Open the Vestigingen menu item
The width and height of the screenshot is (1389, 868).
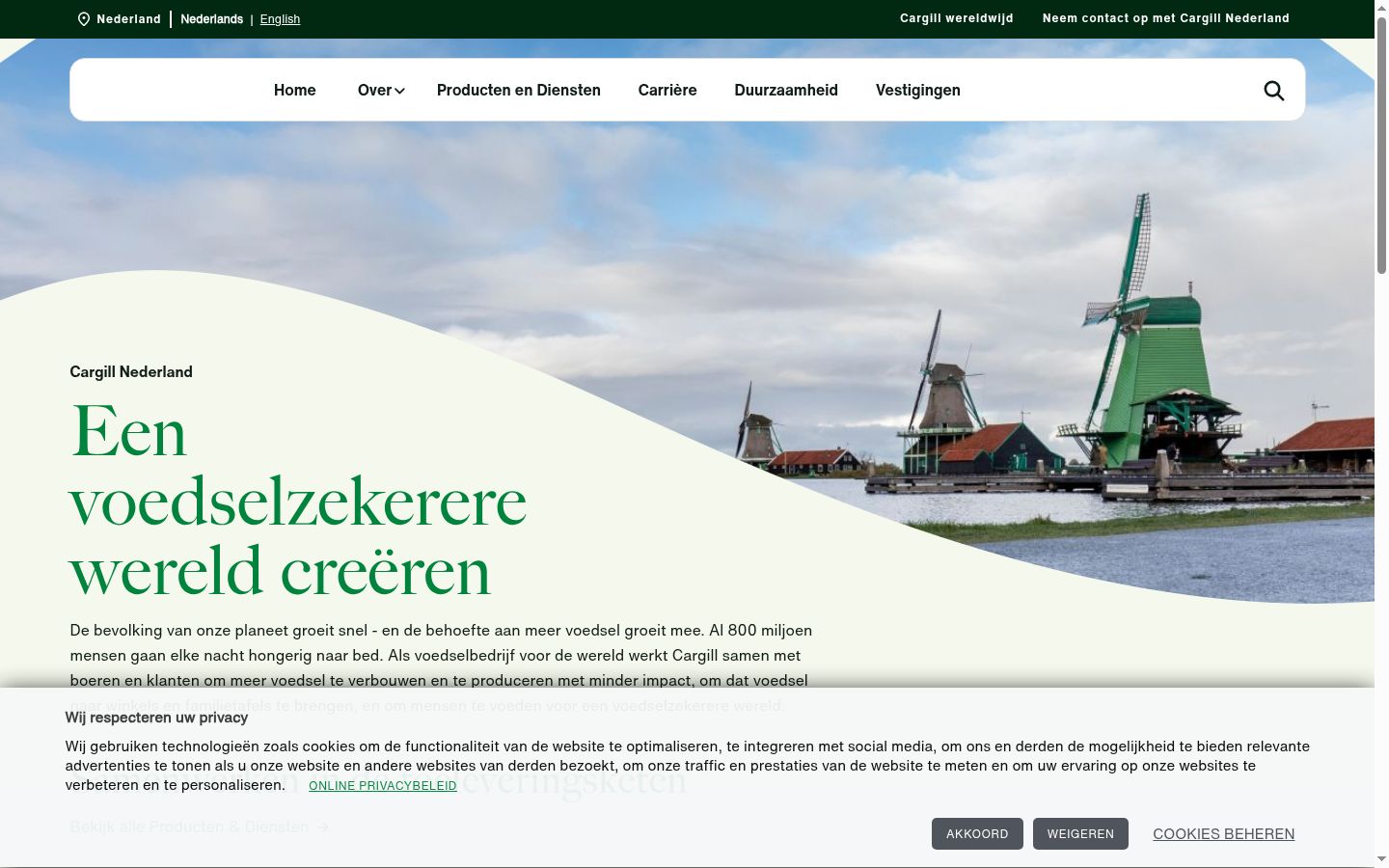[x=918, y=90]
